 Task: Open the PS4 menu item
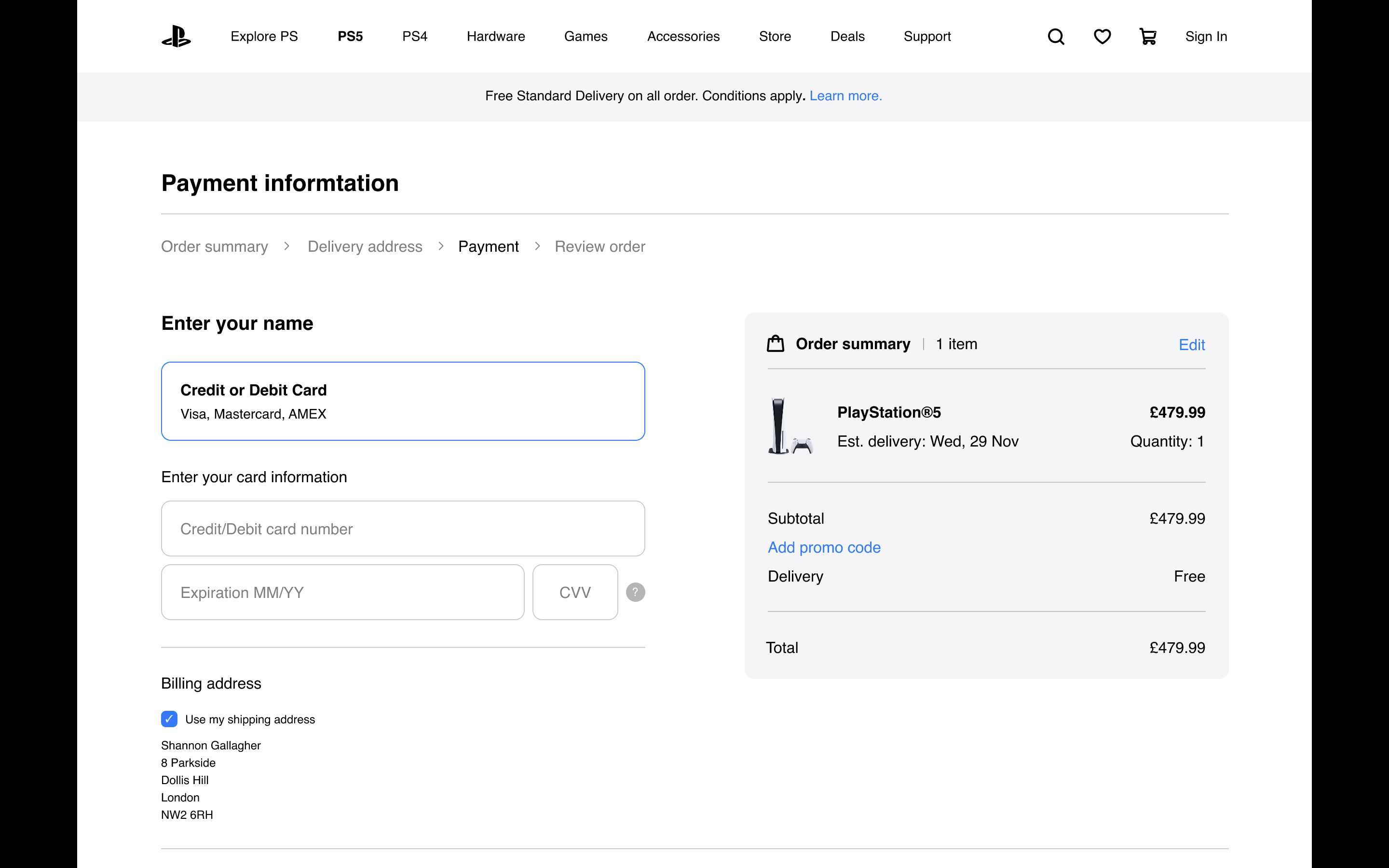(415, 36)
